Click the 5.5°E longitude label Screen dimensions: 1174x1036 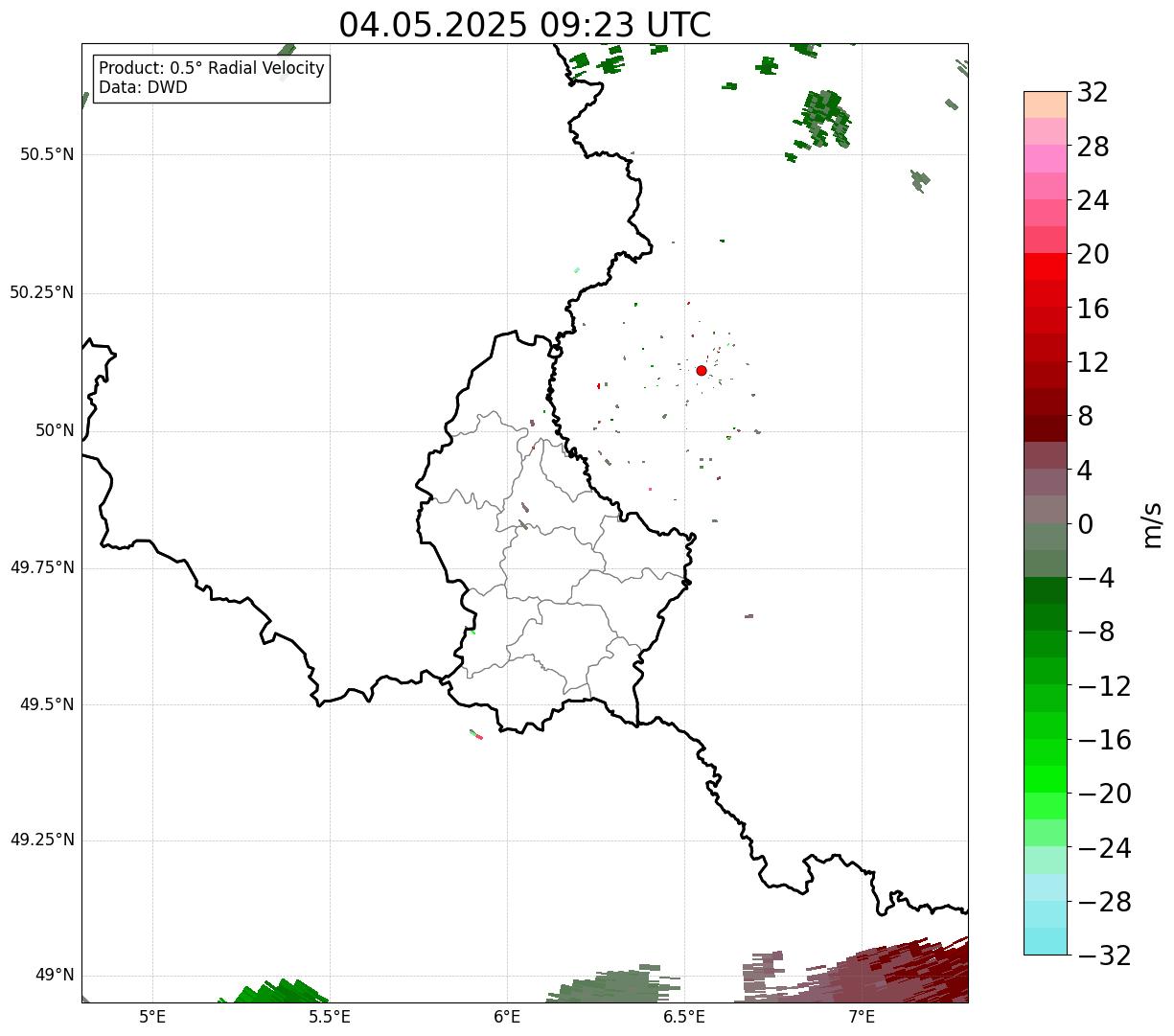[330, 1016]
